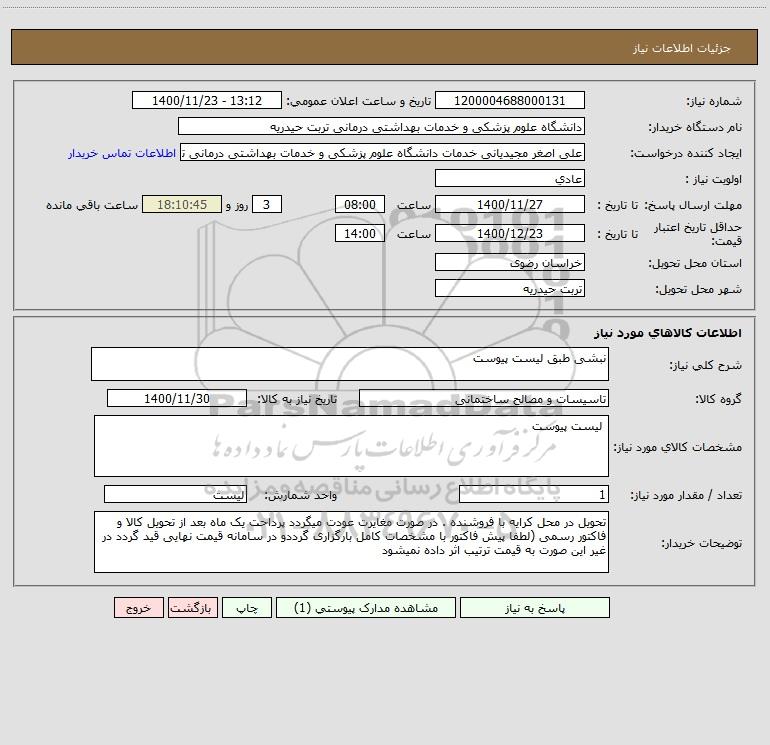This screenshot has height=745, width=770.
Task: Select the شماره نیاز field 1200004688000131
Action: (x=510, y=100)
